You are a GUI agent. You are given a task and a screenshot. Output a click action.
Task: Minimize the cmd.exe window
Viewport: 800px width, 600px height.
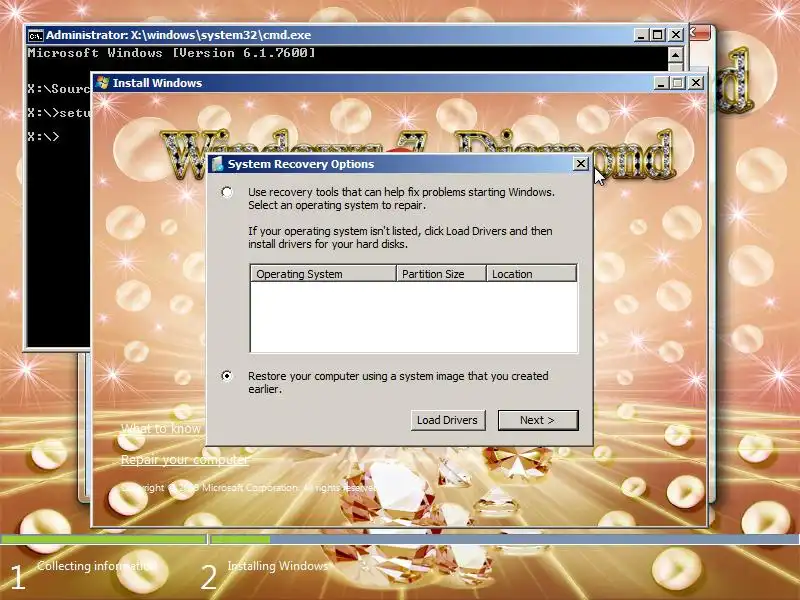point(641,35)
